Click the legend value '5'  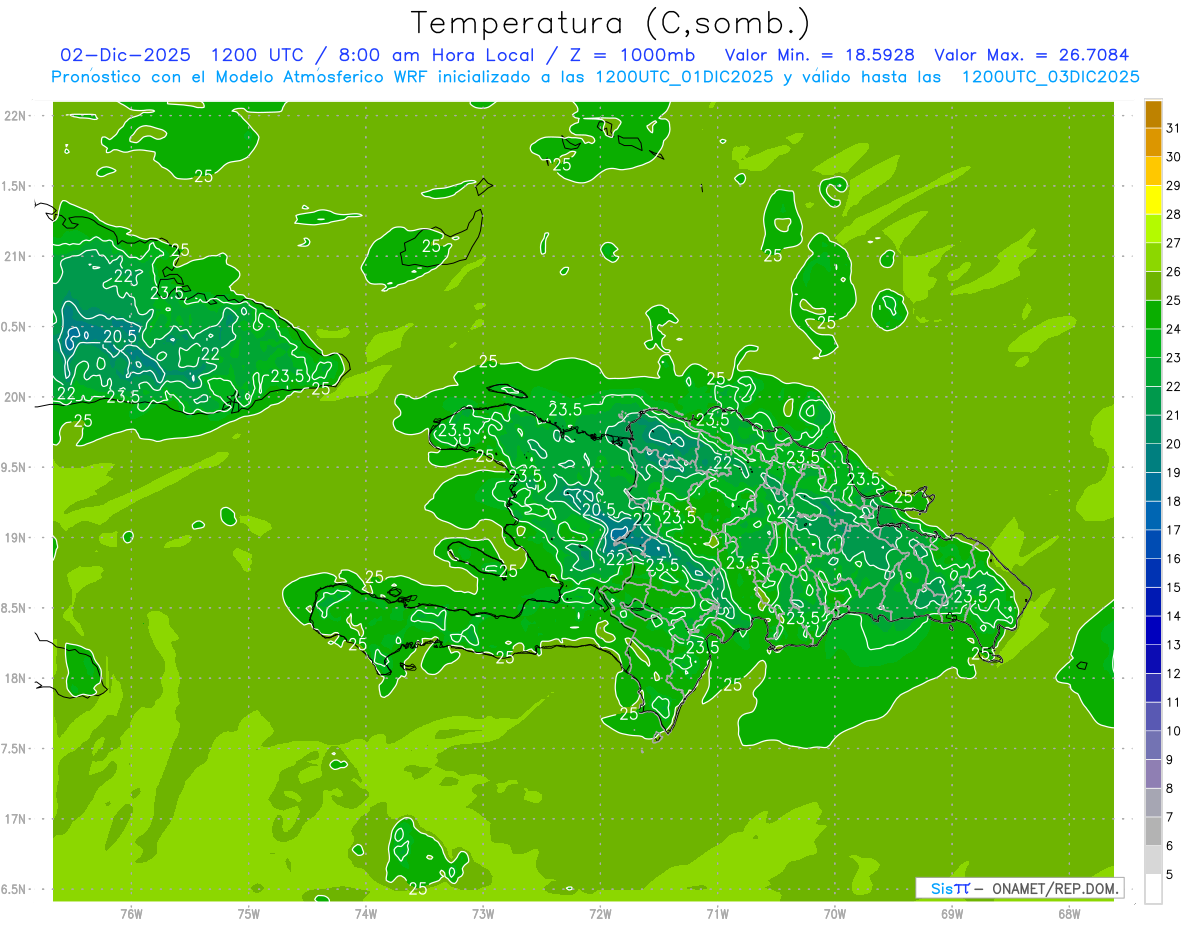(x=1169, y=875)
